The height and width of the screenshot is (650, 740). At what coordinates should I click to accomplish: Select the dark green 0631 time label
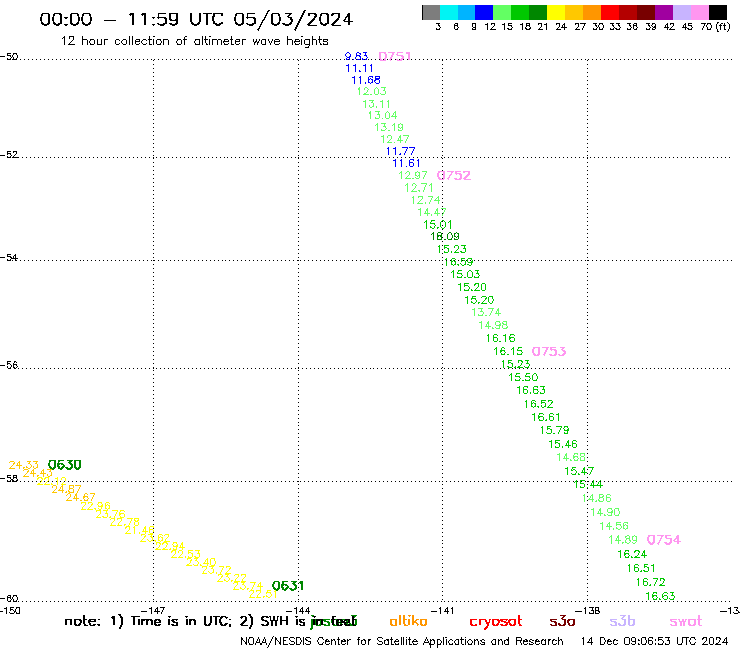[288, 586]
